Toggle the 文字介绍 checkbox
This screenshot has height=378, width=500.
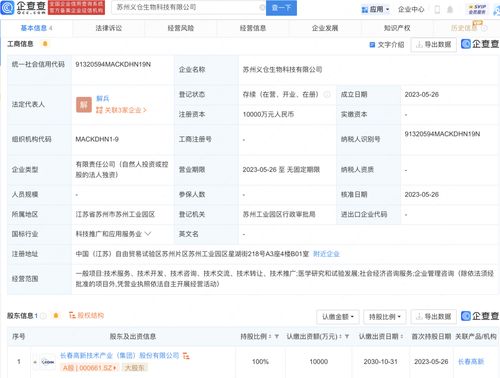click(372, 45)
